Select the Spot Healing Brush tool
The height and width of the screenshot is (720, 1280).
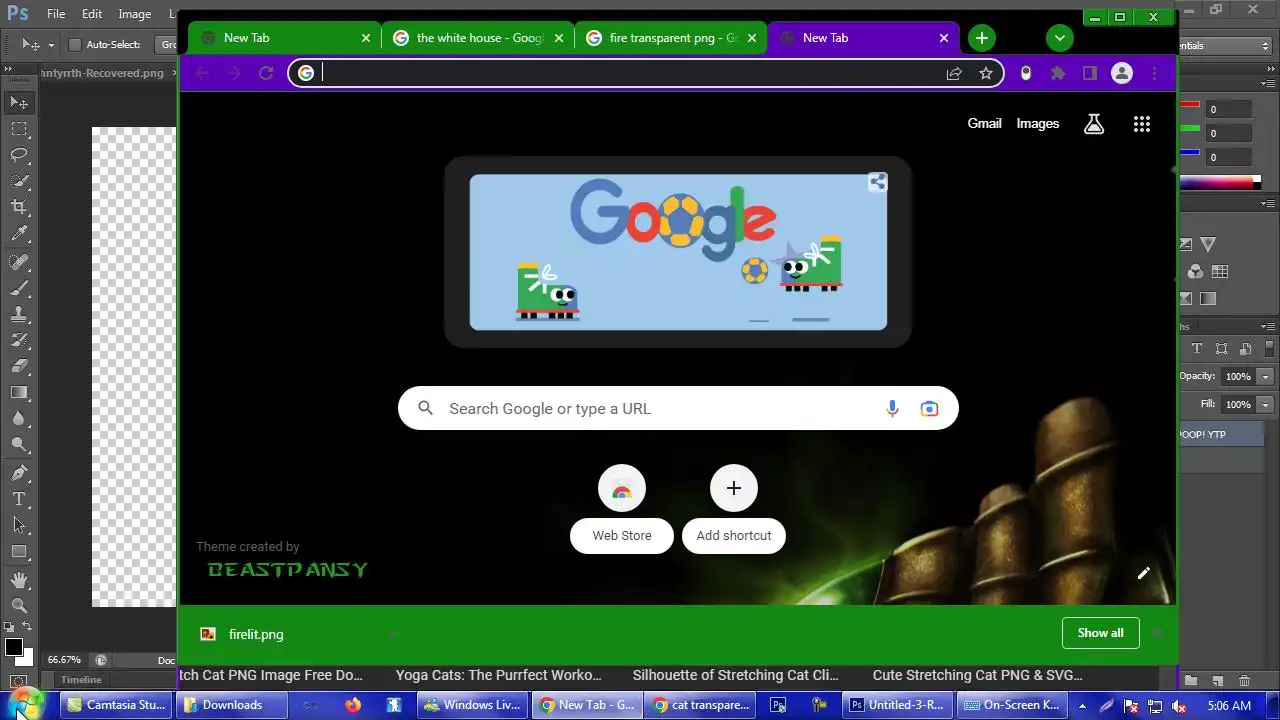tap(19, 262)
